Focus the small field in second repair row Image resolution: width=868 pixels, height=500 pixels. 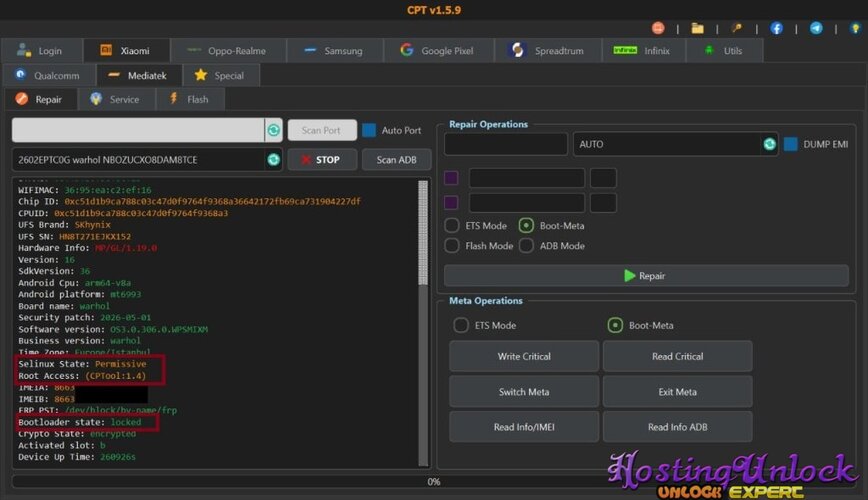603,202
